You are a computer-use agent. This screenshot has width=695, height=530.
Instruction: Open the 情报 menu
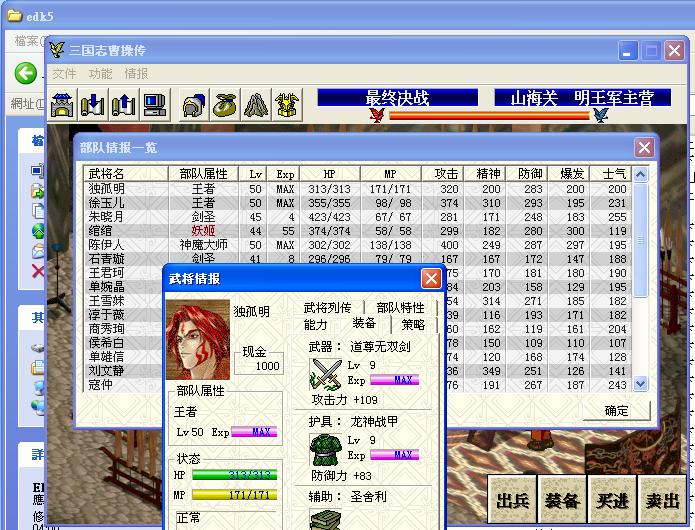pos(136,74)
